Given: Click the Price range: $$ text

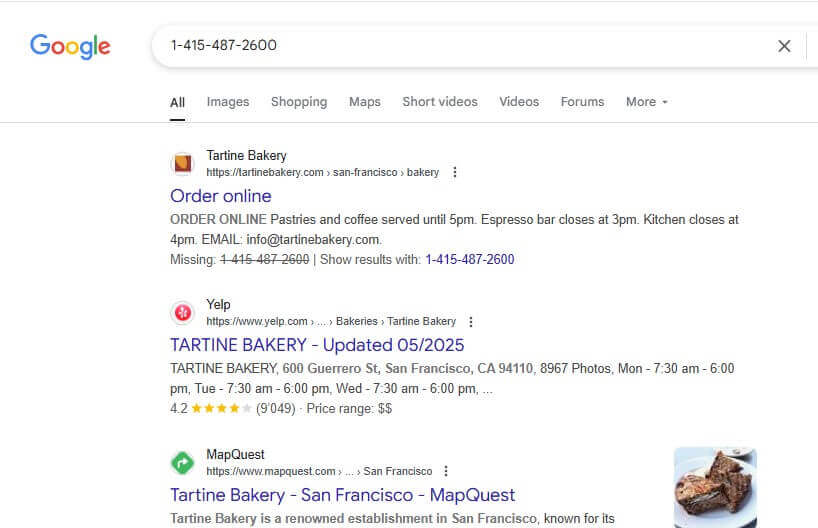Looking at the screenshot, I should [x=349, y=409].
